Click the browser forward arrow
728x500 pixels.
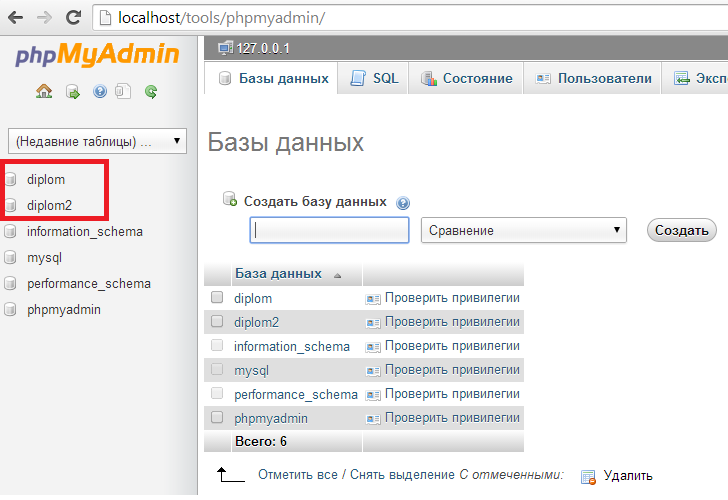[44, 18]
